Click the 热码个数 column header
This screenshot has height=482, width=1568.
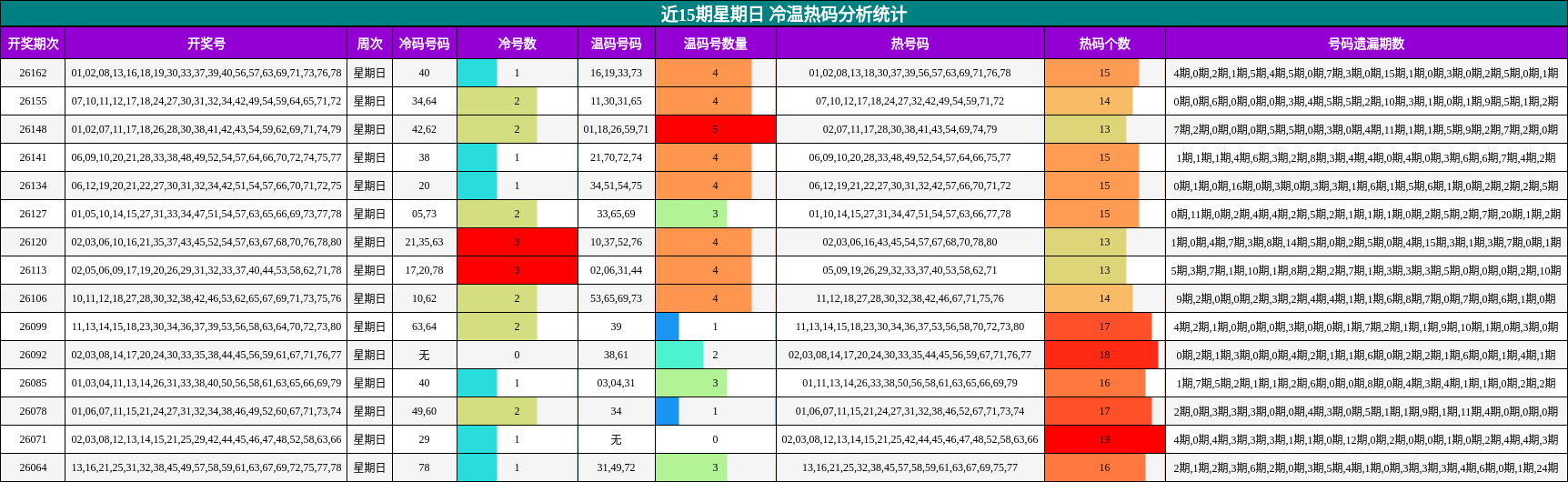pyautogui.click(x=1104, y=44)
